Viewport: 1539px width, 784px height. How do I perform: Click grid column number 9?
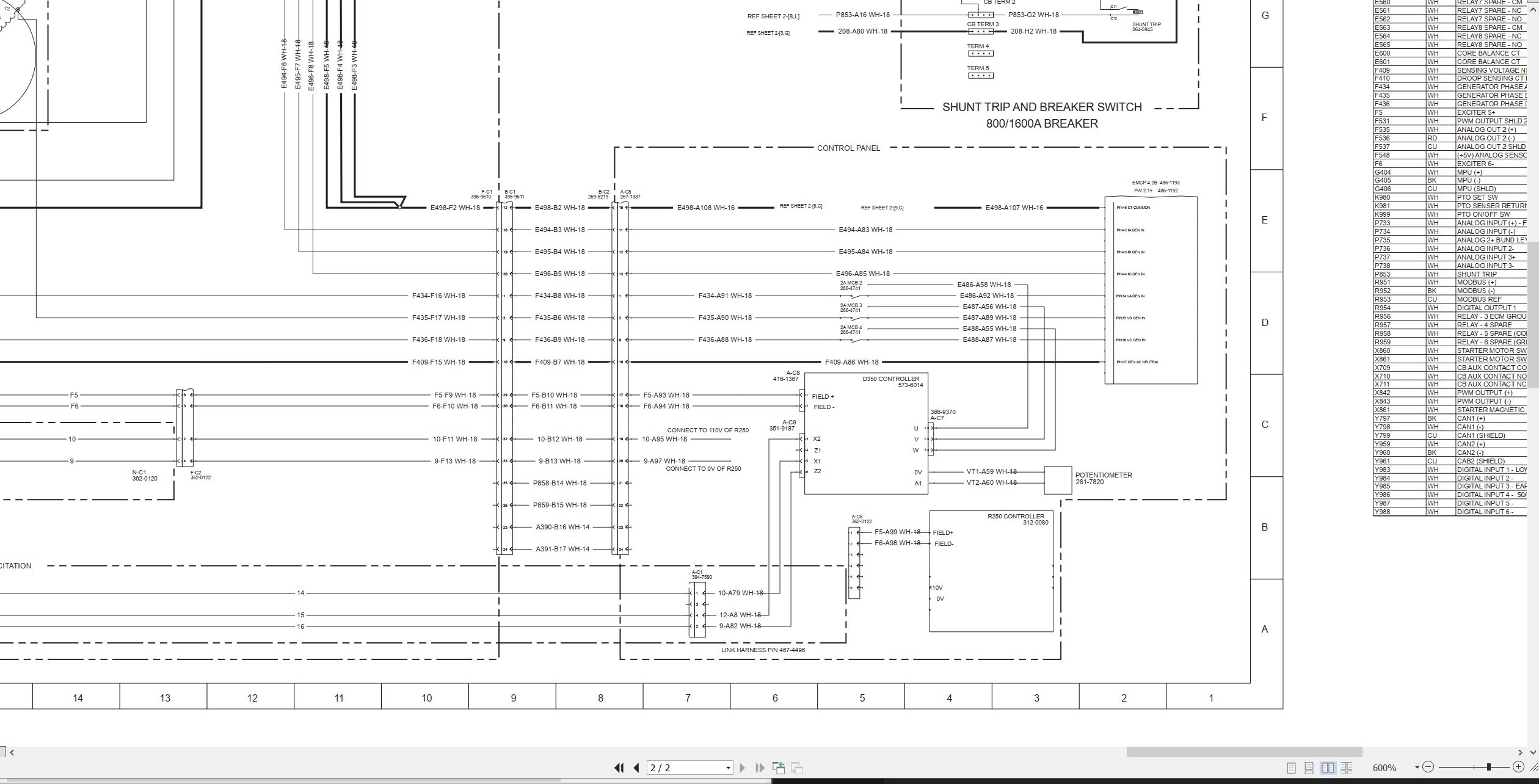(513, 698)
